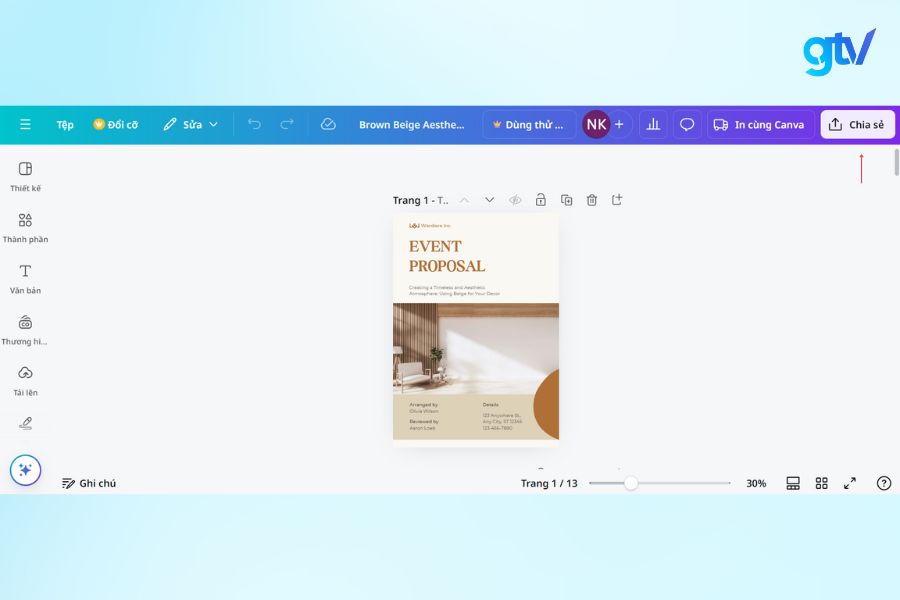
Task: Click the Chia sẻ share button
Action: coord(857,124)
